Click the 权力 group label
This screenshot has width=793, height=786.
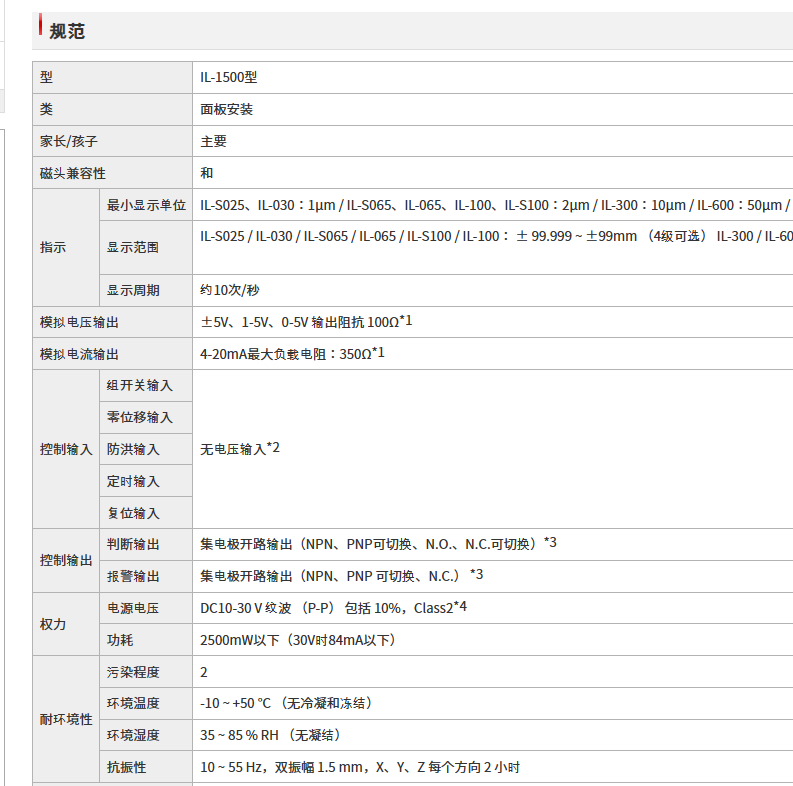point(53,624)
